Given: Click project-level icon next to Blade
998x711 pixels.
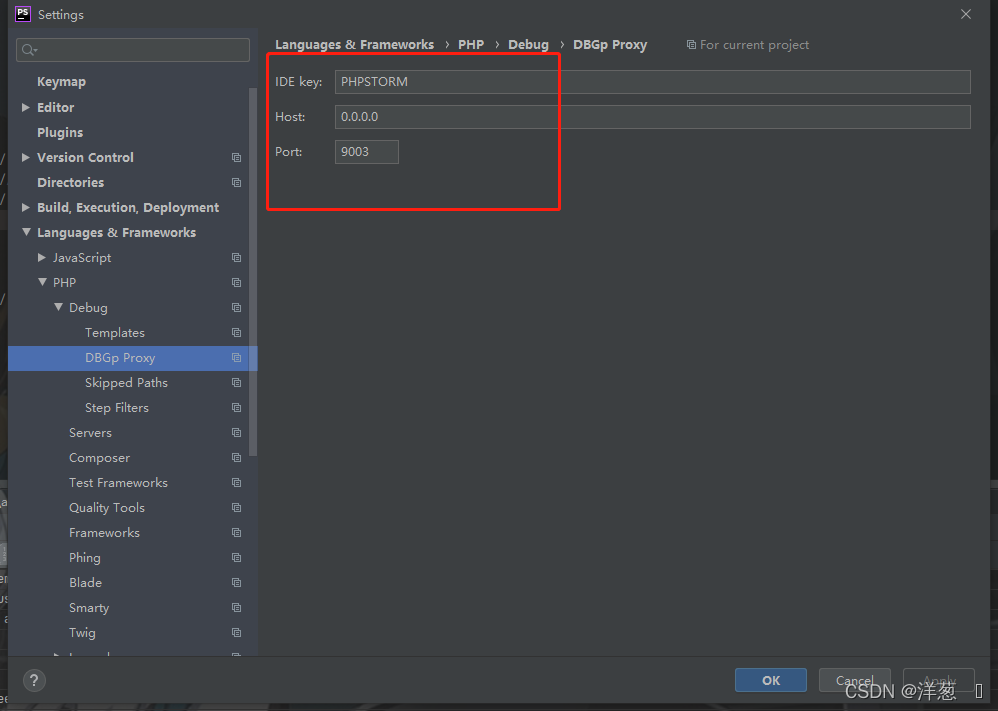Looking at the screenshot, I should pyautogui.click(x=237, y=582).
